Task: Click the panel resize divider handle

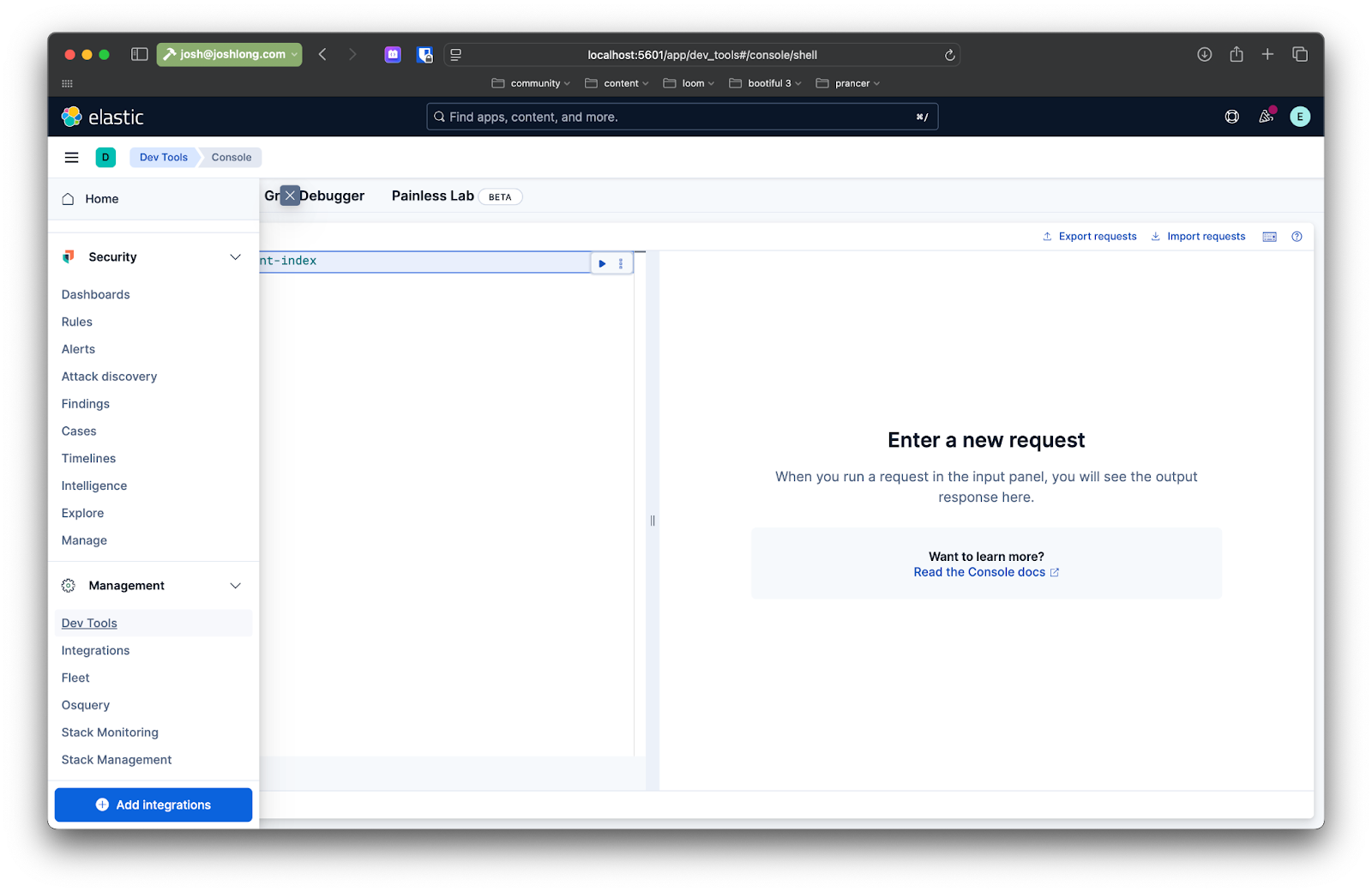Action: pos(653,521)
